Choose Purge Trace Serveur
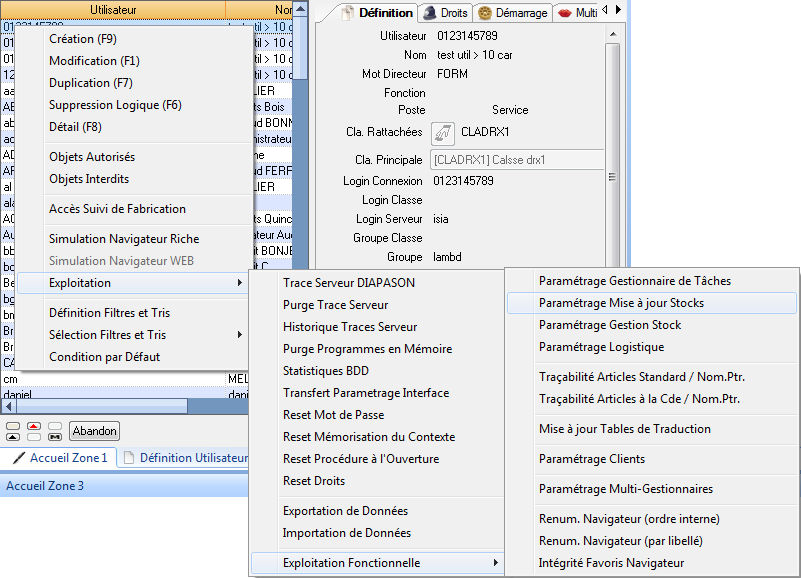Image resolution: width=801 pixels, height=578 pixels. point(335,305)
